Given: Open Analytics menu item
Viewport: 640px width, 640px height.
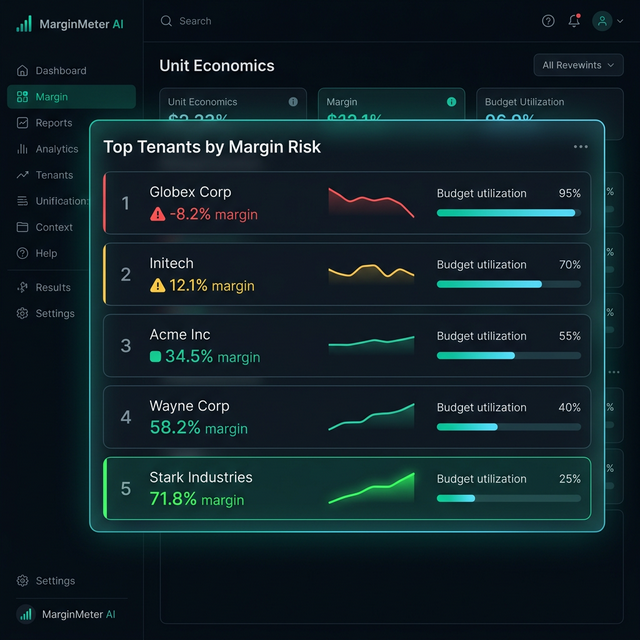Looking at the screenshot, I should point(57,149).
